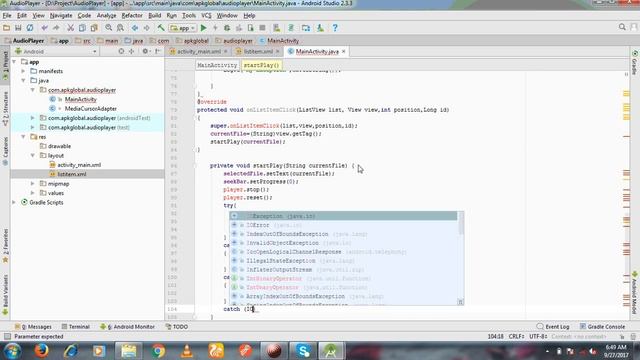Expand the values folder
Image resolution: width=640 pixels, height=360 pixels.
pos(33,193)
